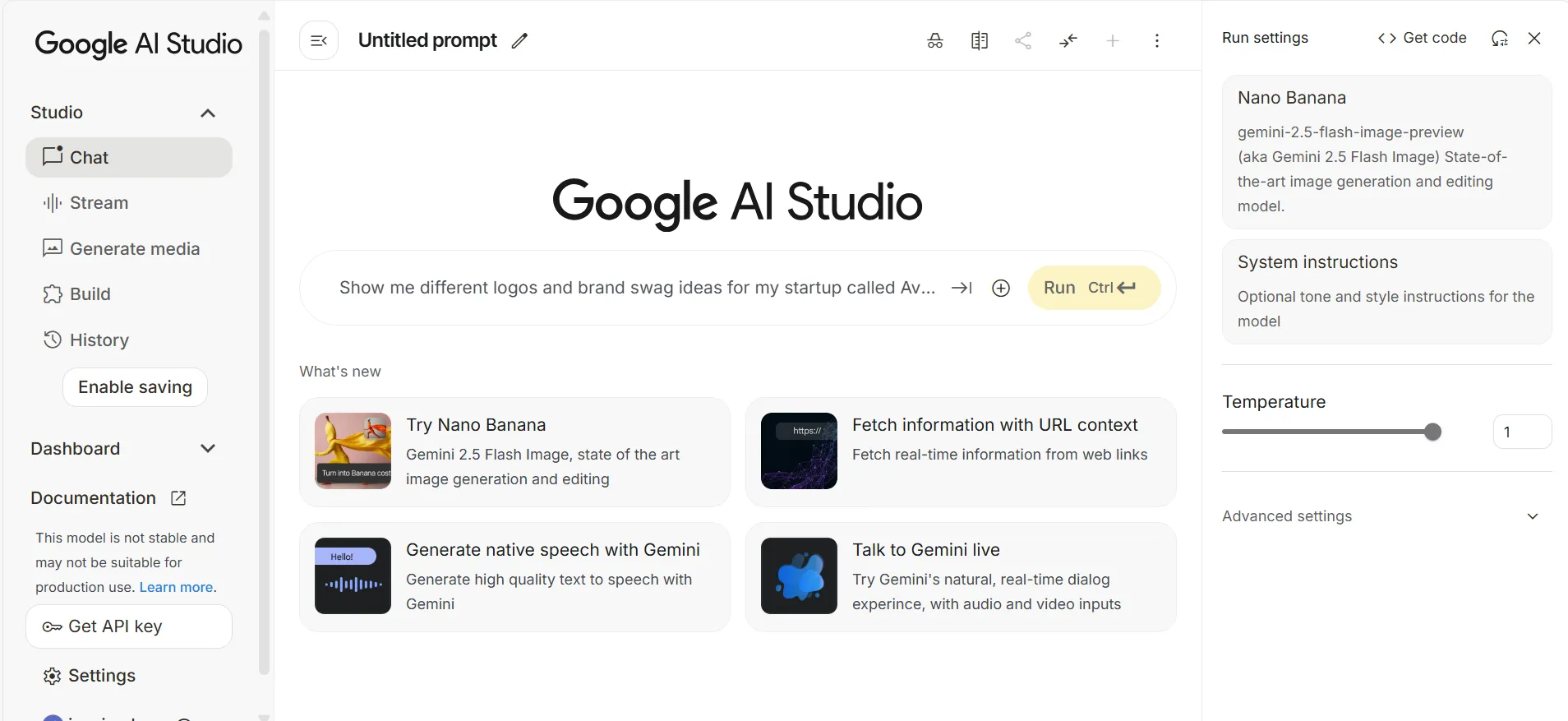Open 'Generate native speech with Gemini' title
Image resolution: width=1568 pixels, height=721 pixels.
pos(553,550)
